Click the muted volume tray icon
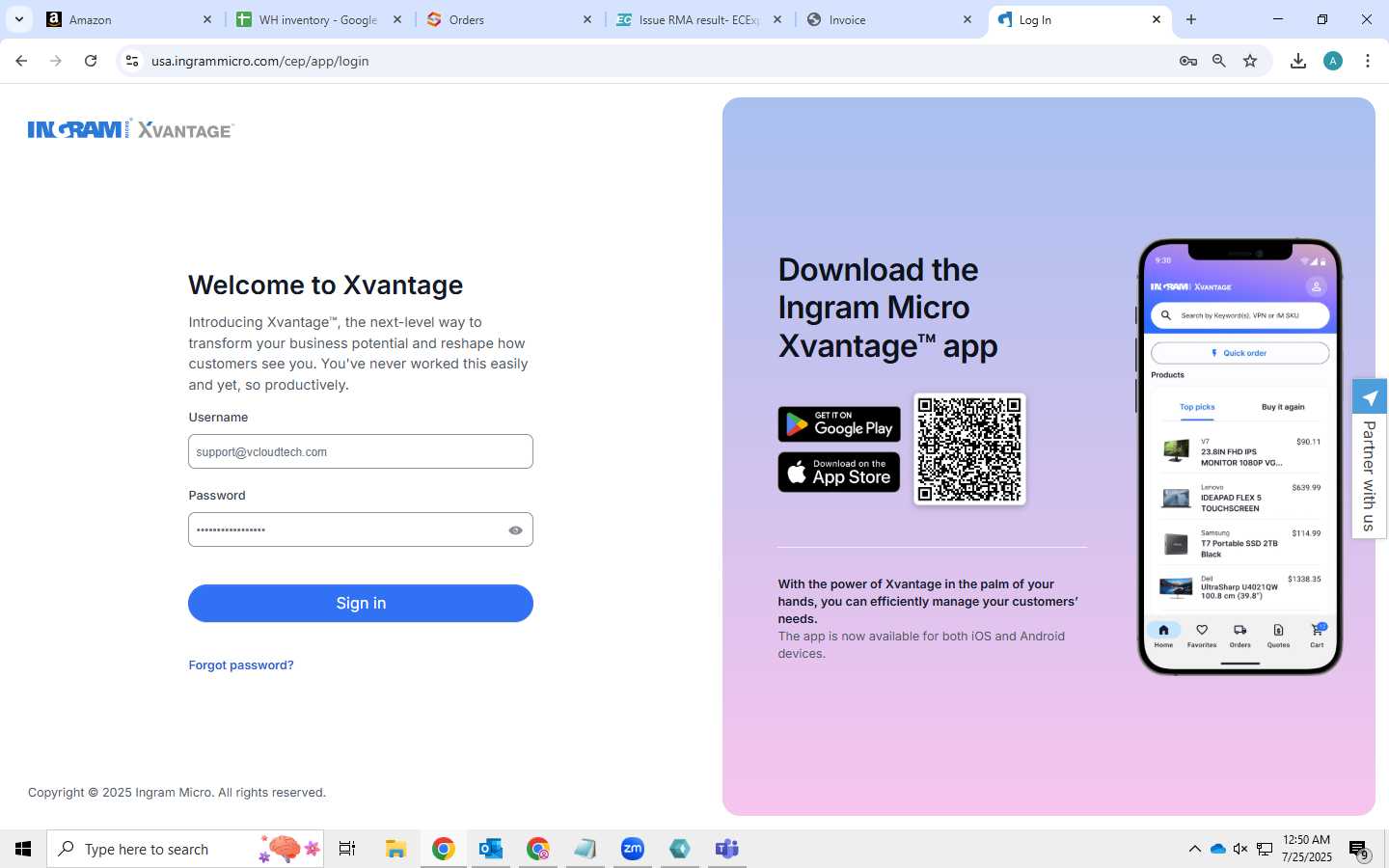Viewport: 1389px width, 868px height. [1240, 849]
